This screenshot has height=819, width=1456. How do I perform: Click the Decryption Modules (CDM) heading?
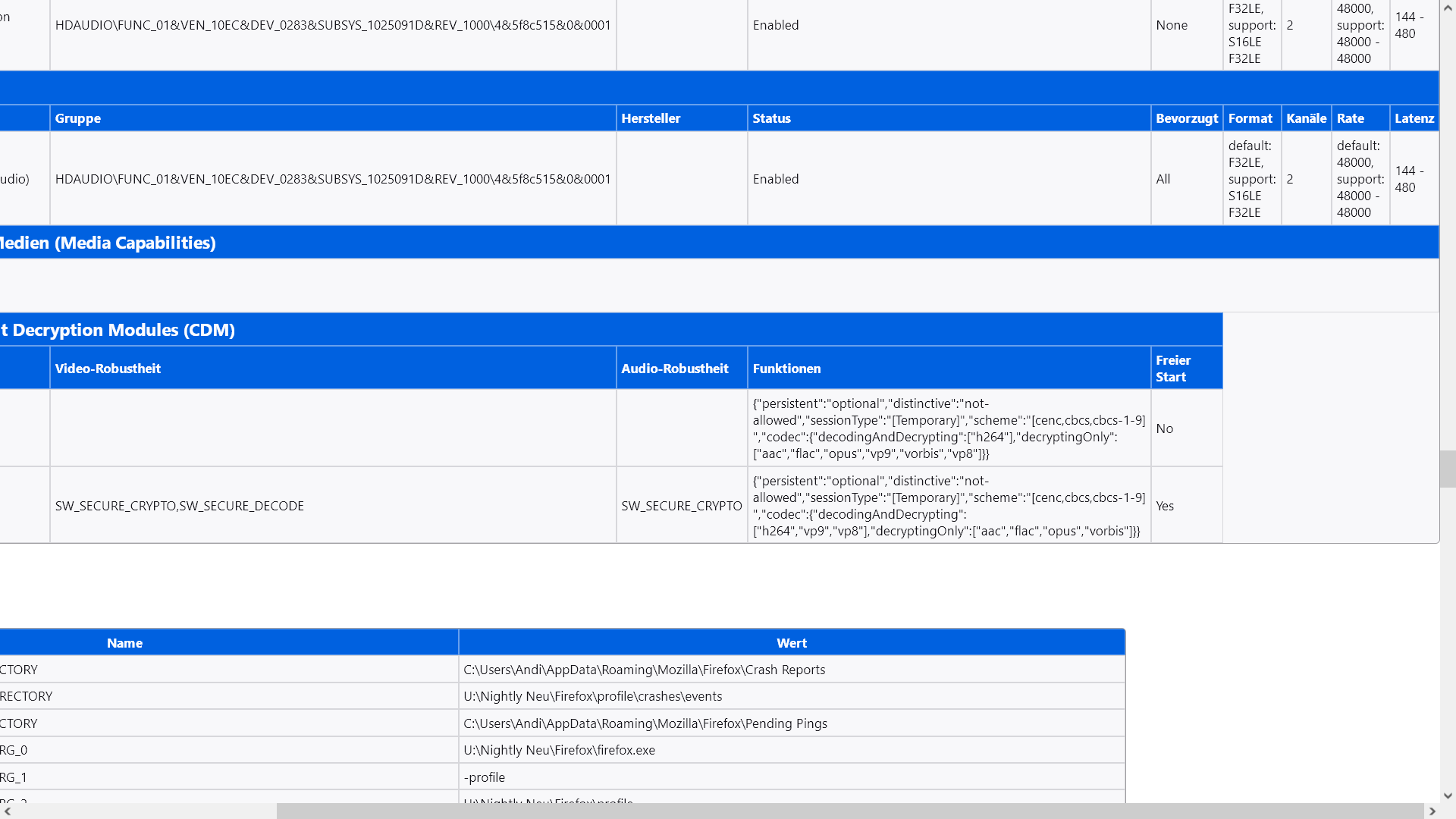(x=121, y=330)
